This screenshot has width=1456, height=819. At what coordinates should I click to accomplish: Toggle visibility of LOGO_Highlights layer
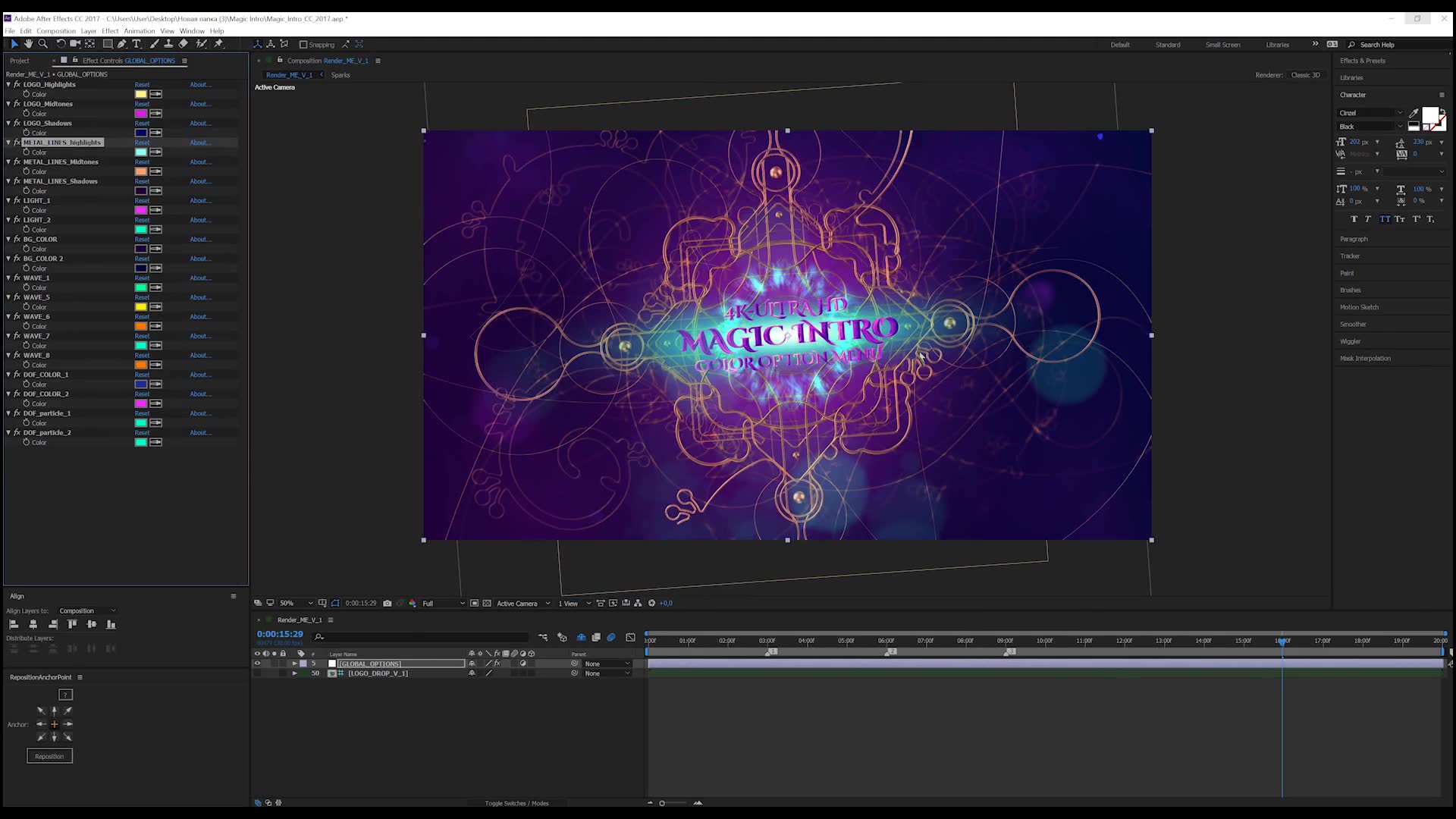(17, 84)
